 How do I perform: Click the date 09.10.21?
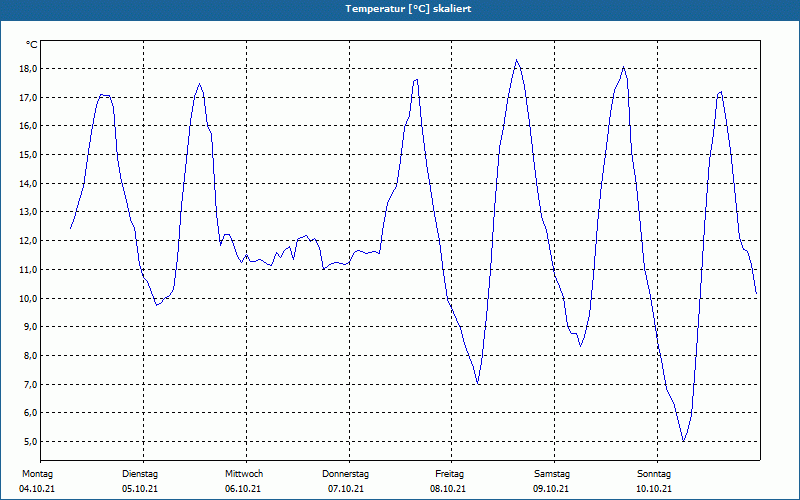(551, 489)
